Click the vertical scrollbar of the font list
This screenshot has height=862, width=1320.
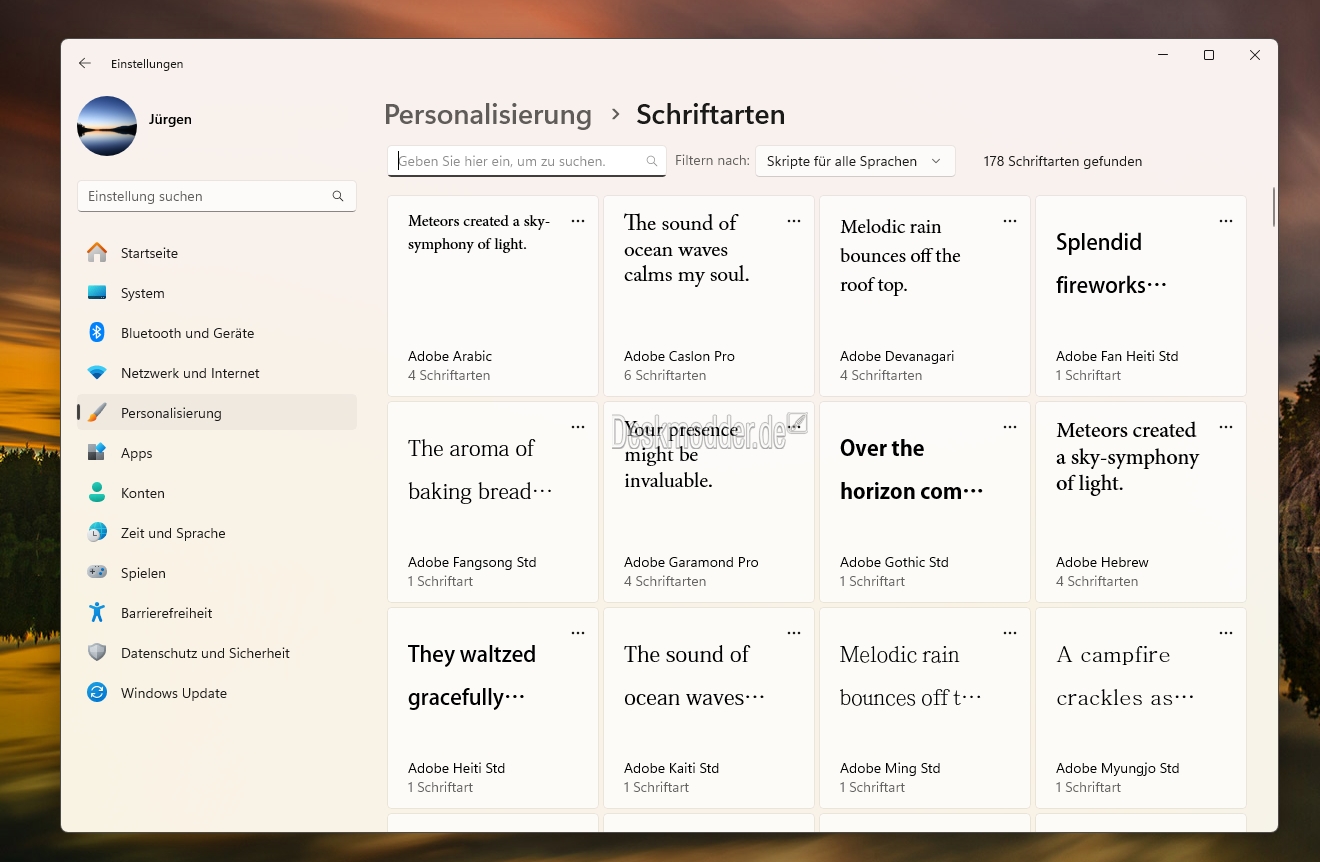[x=1273, y=206]
